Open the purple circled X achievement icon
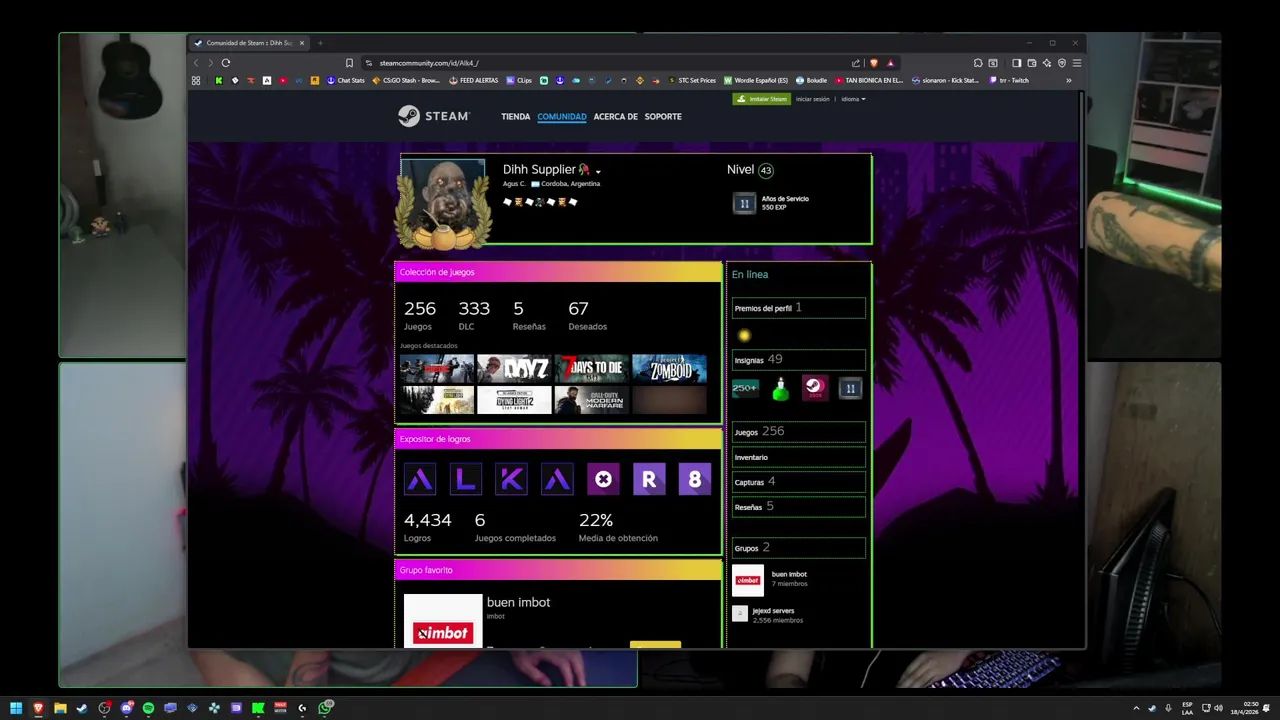Image resolution: width=1280 pixels, height=720 pixels. coord(603,479)
